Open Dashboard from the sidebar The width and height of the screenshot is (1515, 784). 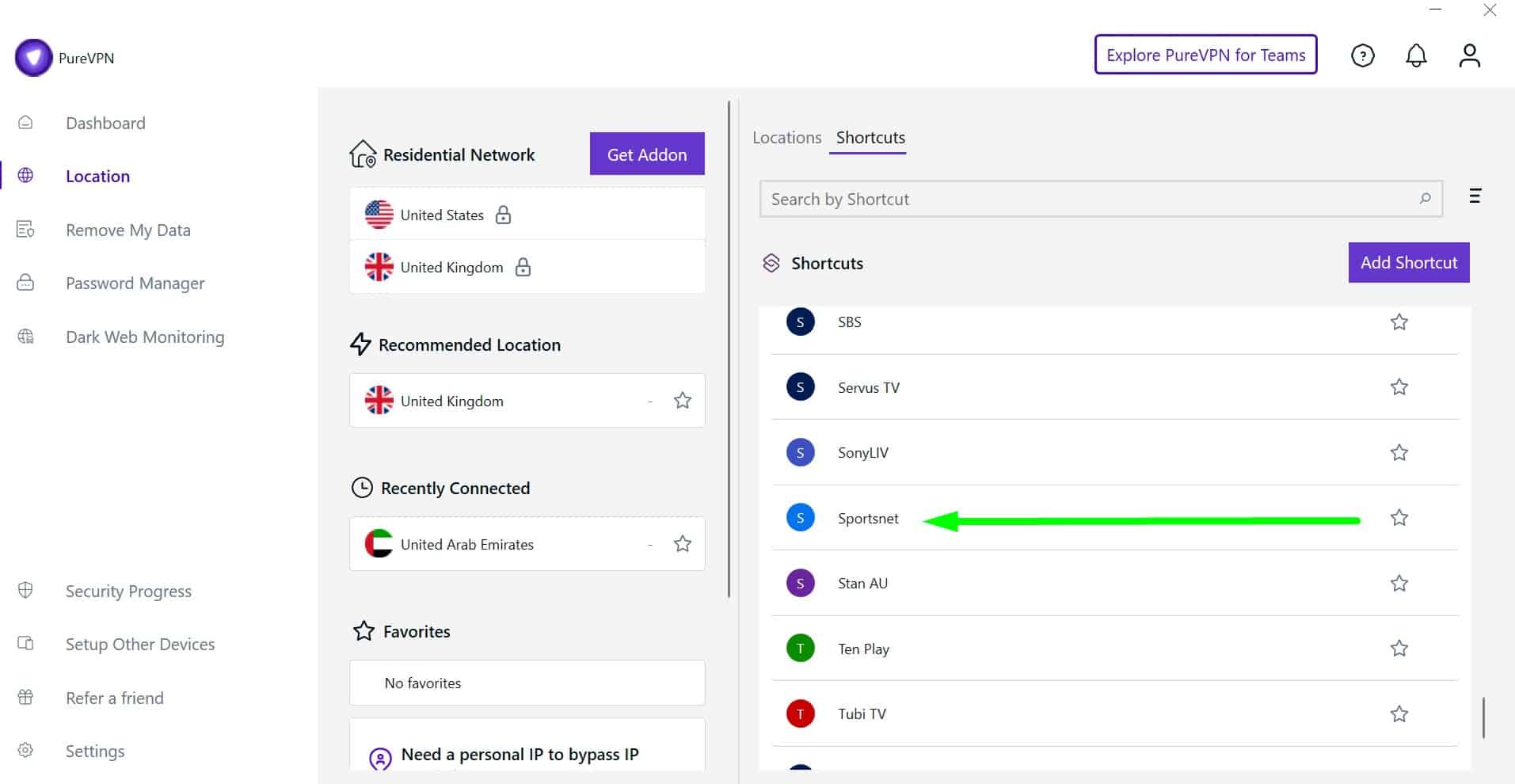pyautogui.click(x=105, y=123)
